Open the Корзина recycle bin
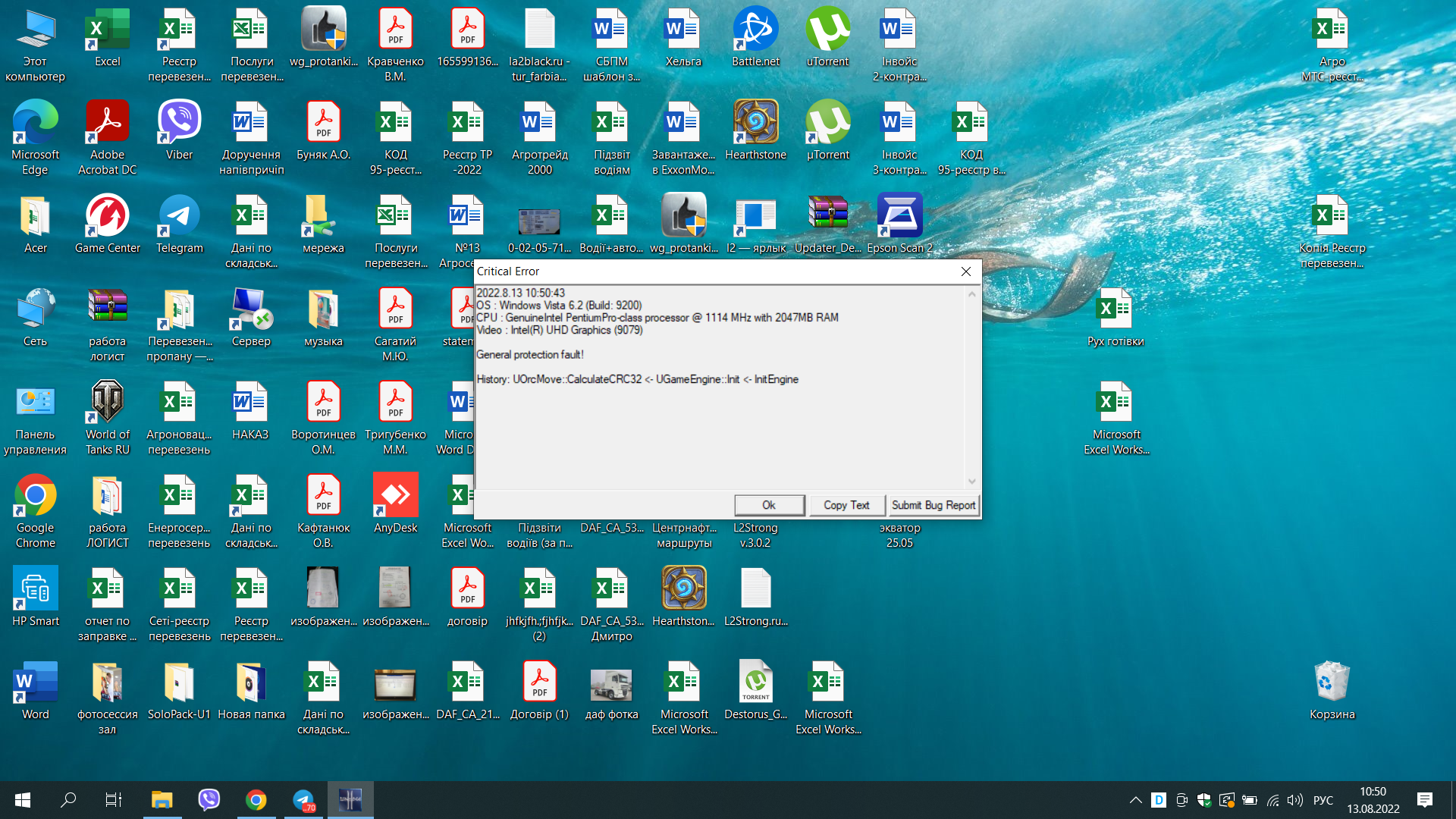The width and height of the screenshot is (1456, 819). coord(1332,682)
